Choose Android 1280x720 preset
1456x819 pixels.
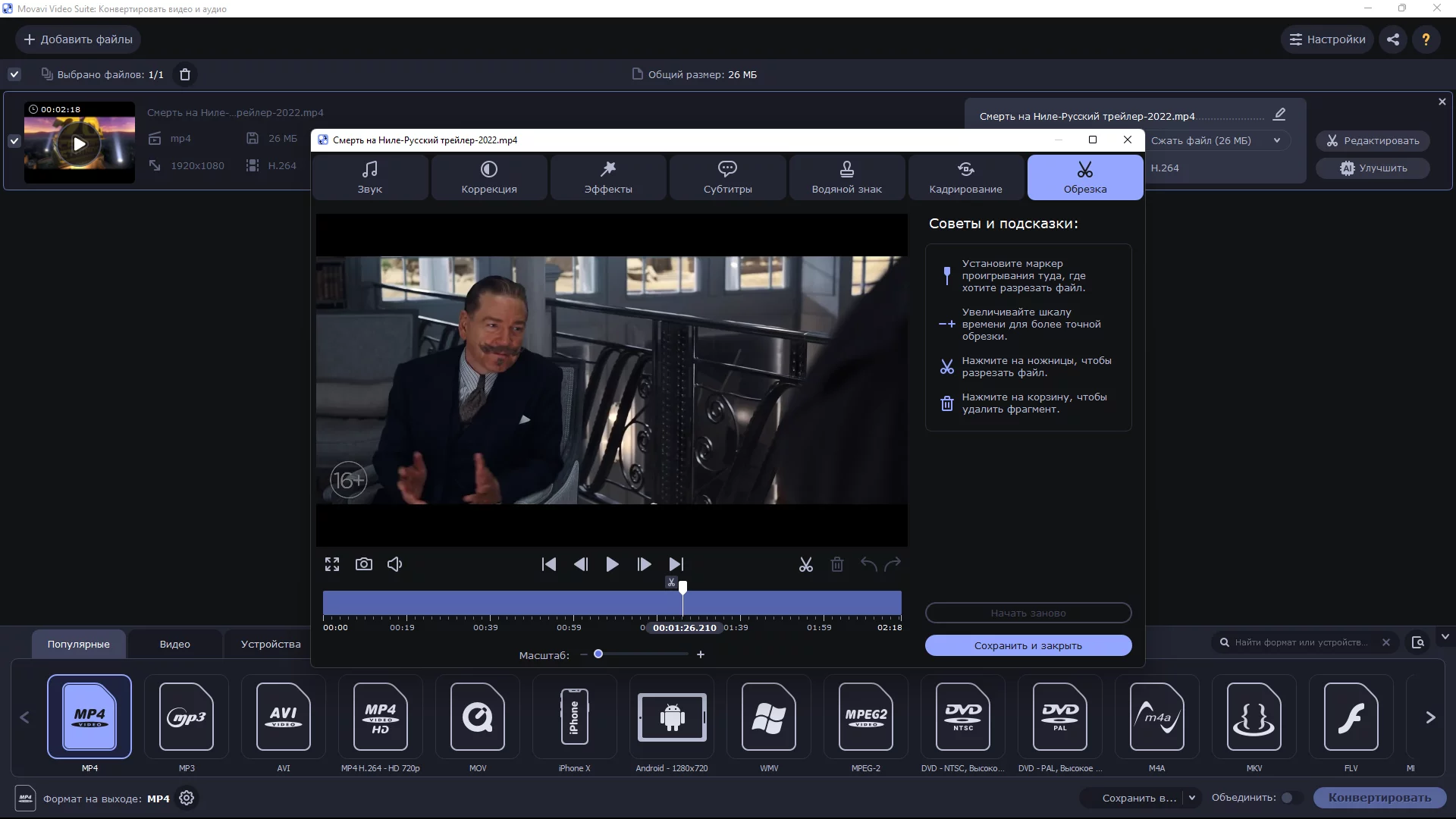pyautogui.click(x=672, y=717)
